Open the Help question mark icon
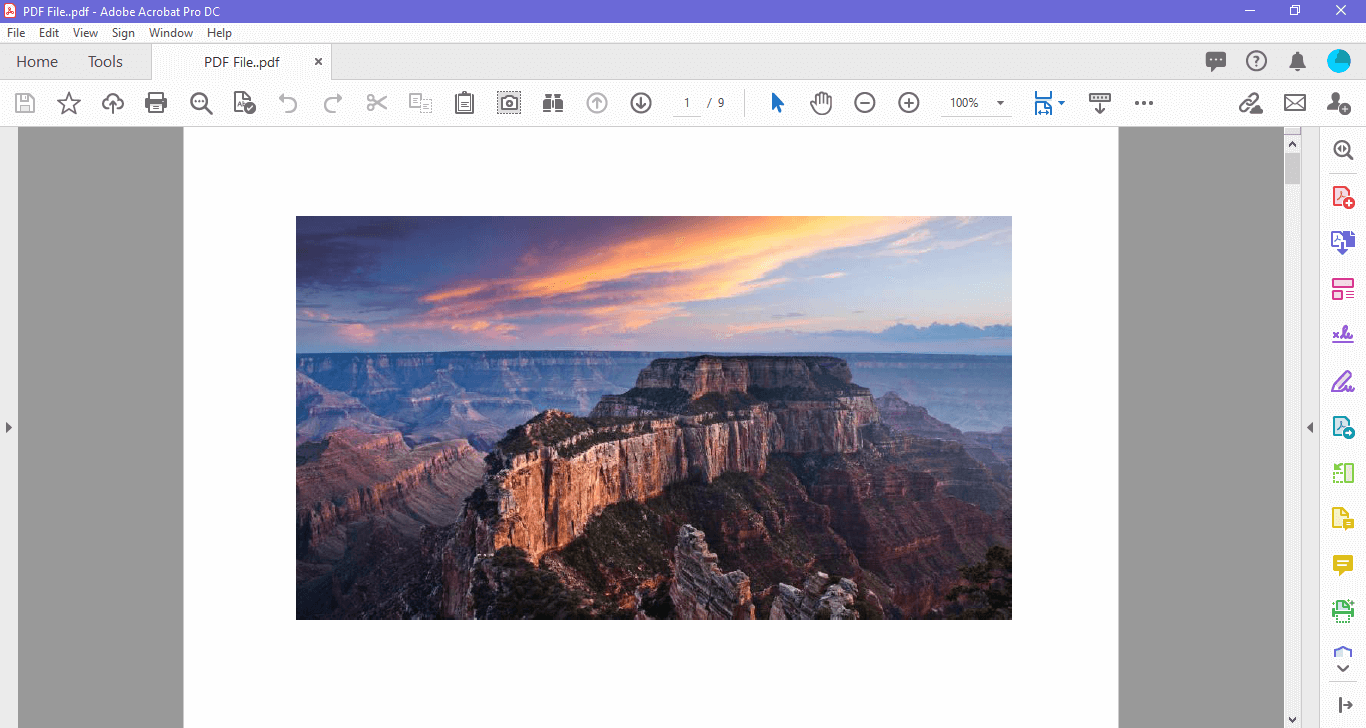 pyautogui.click(x=1257, y=62)
